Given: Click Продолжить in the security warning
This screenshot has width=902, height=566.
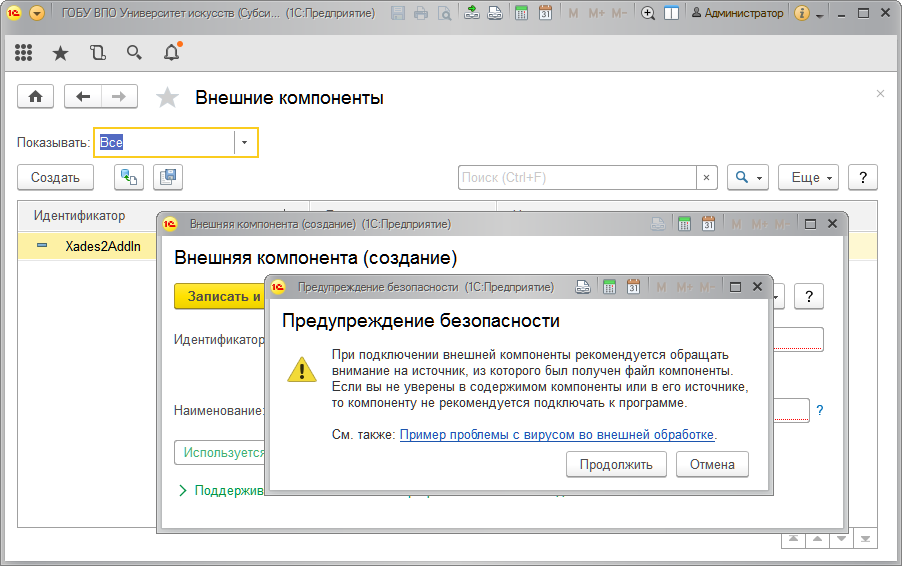Looking at the screenshot, I should tap(616, 464).
